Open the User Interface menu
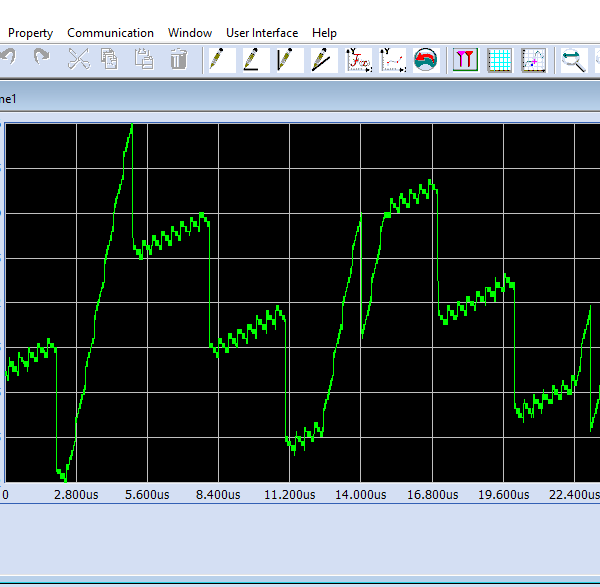 (262, 33)
